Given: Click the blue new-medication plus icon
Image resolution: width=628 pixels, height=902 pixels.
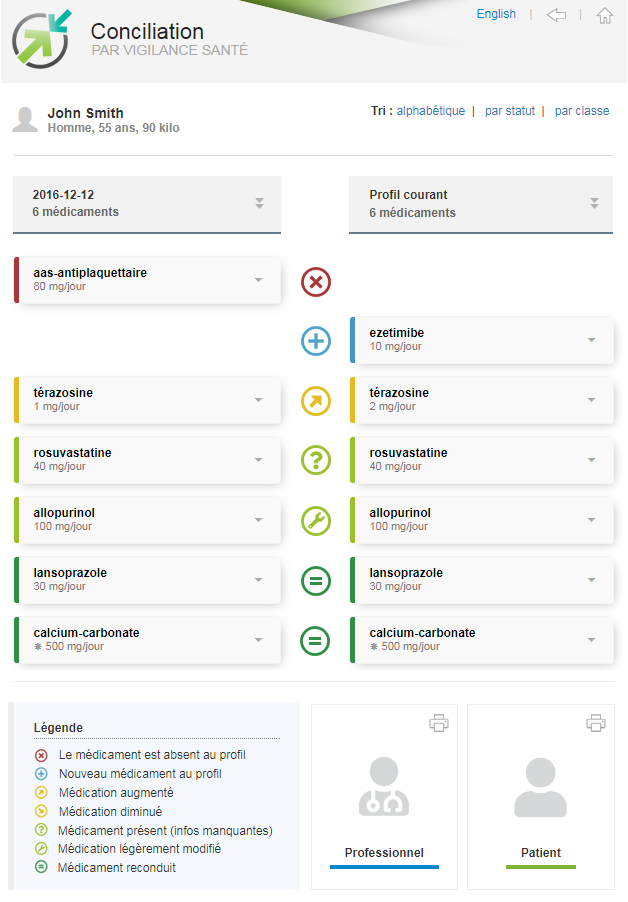Looking at the screenshot, I should coord(316,341).
